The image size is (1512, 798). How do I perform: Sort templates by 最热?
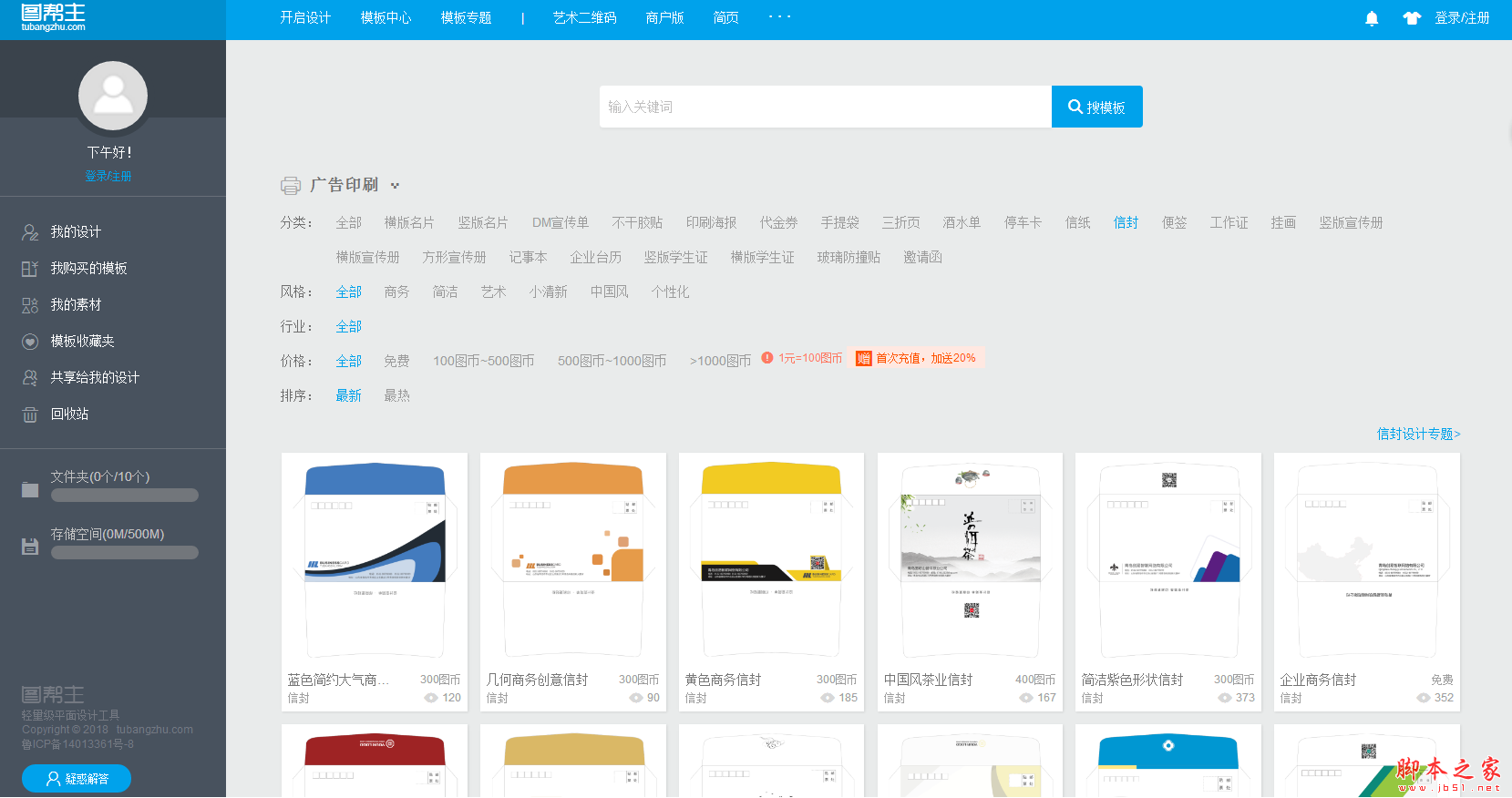(396, 396)
